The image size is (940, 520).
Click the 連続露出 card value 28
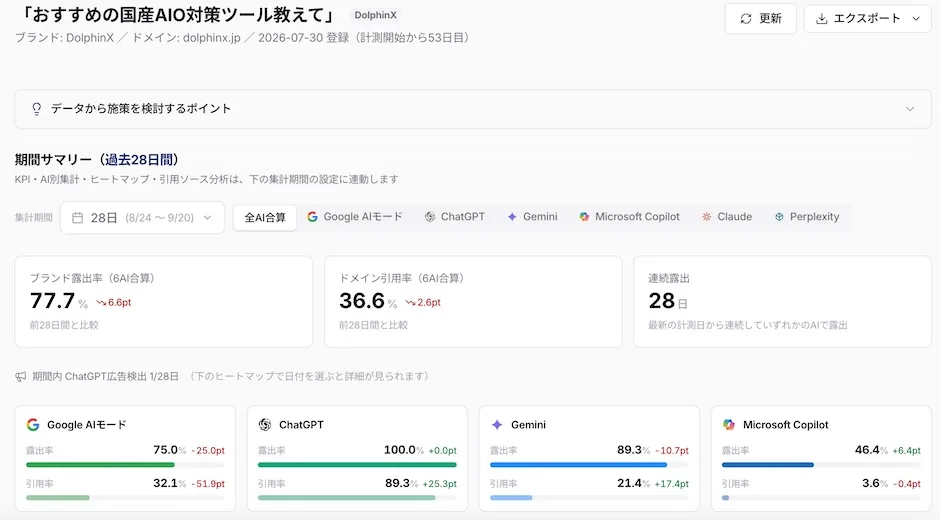pos(662,300)
